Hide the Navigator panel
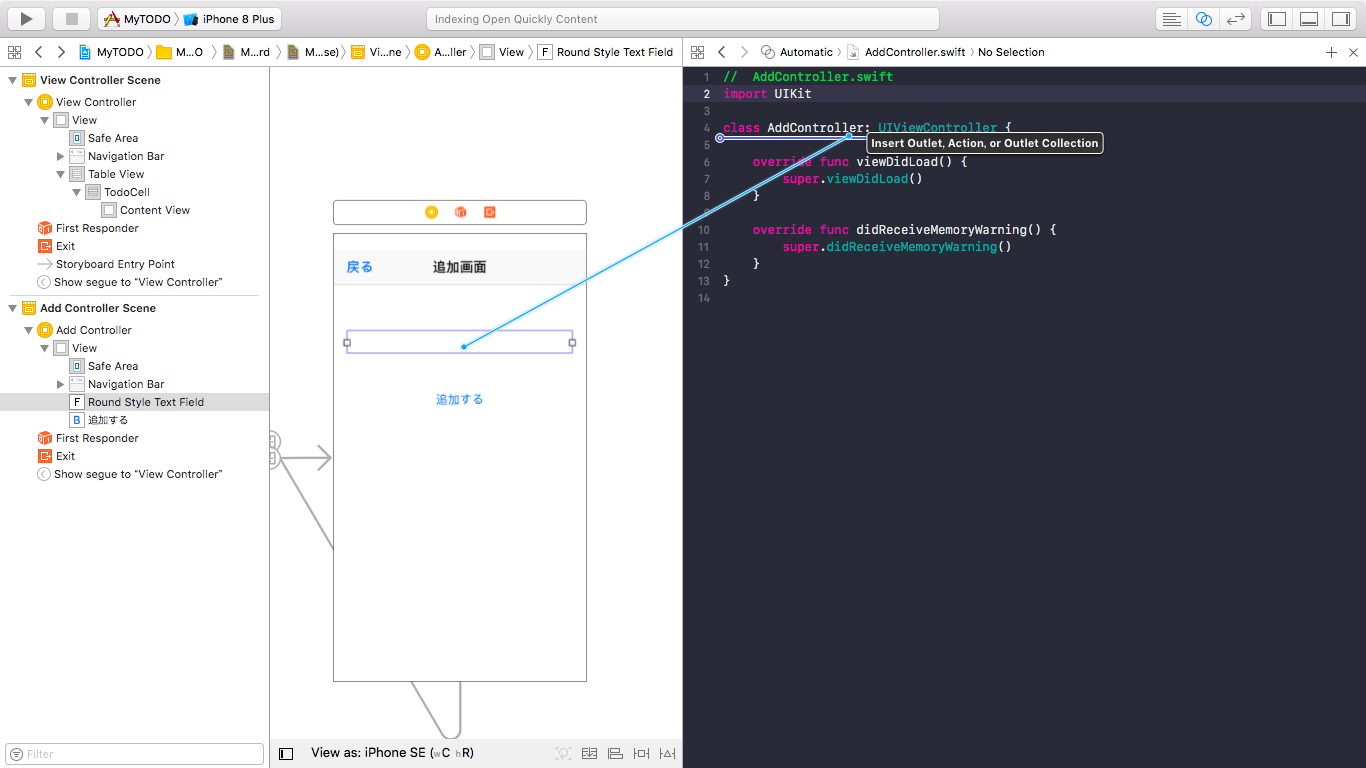 (x=1276, y=18)
